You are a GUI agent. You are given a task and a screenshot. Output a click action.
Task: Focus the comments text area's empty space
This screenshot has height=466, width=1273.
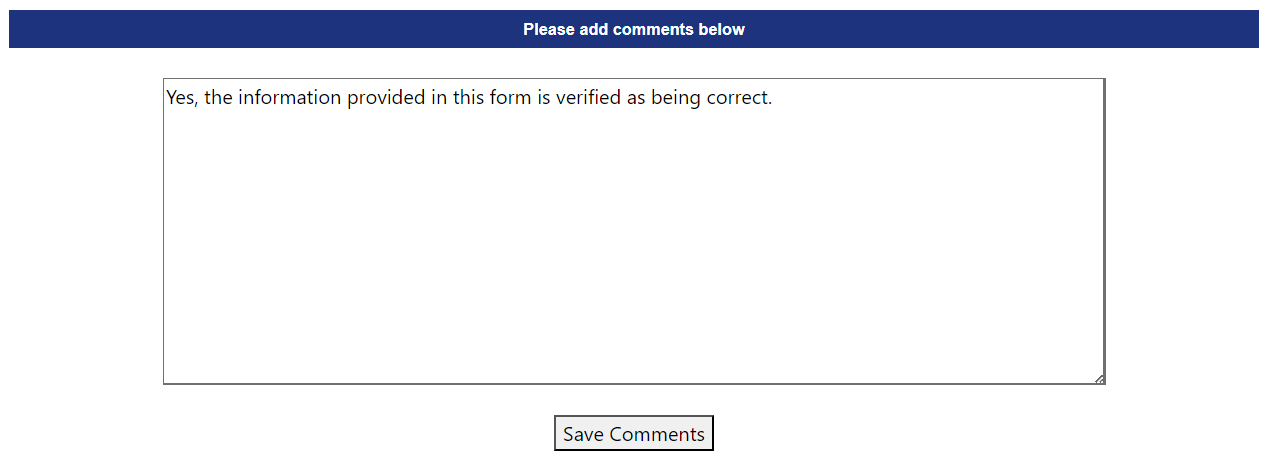click(633, 250)
